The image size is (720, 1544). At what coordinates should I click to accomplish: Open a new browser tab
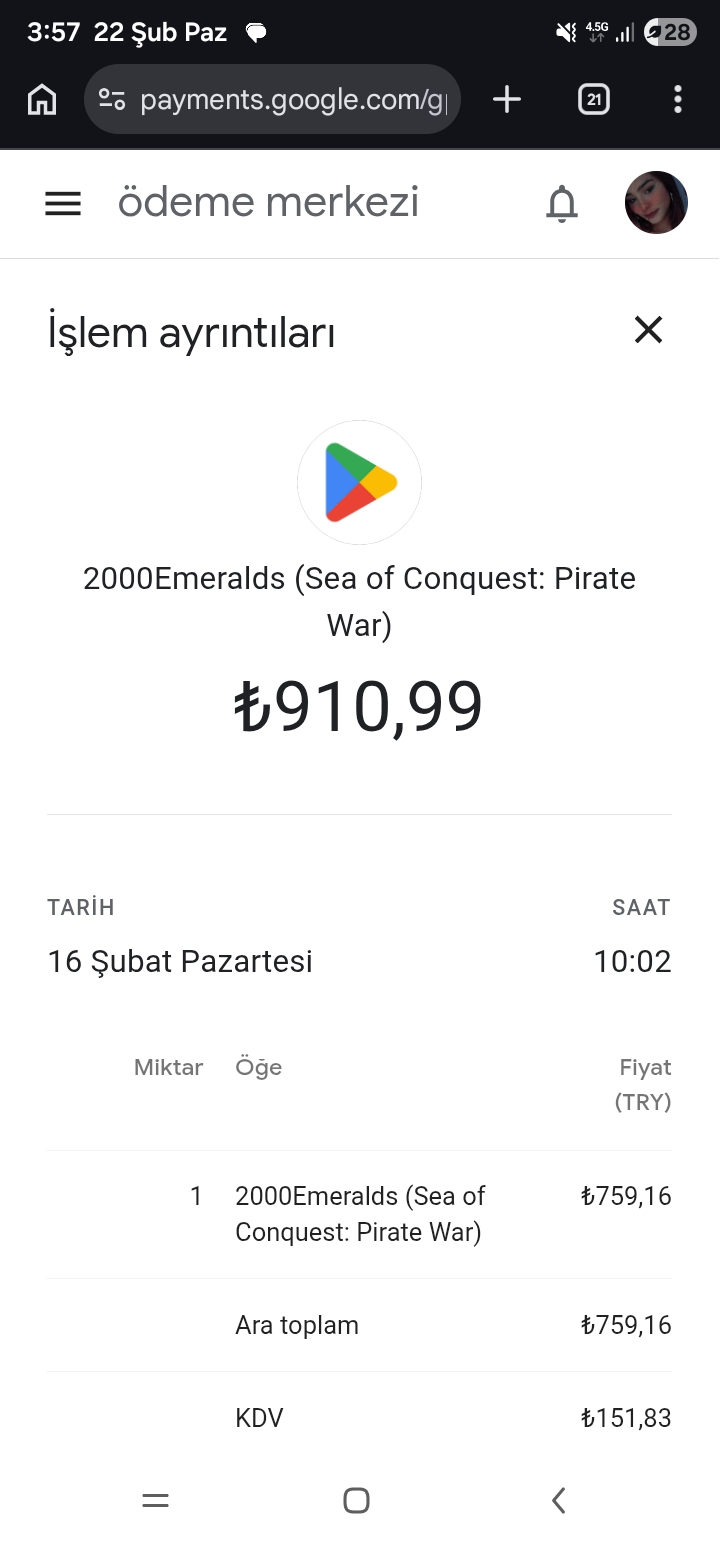507,99
